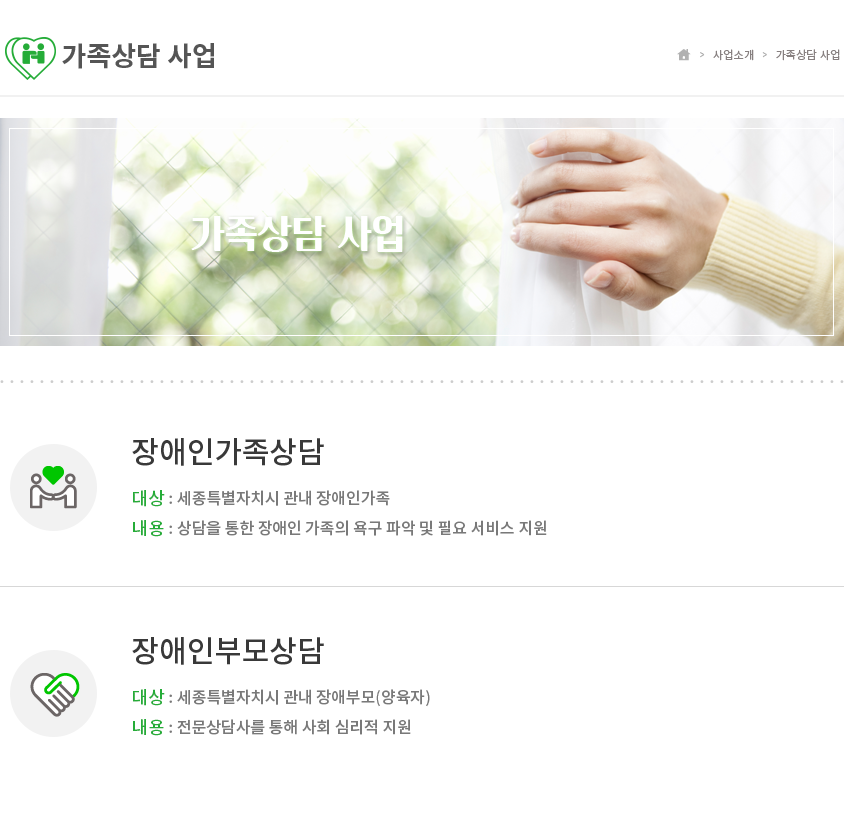Click the green 대상 label under 장애인가족상담
The height and width of the screenshot is (822, 844).
(x=148, y=498)
